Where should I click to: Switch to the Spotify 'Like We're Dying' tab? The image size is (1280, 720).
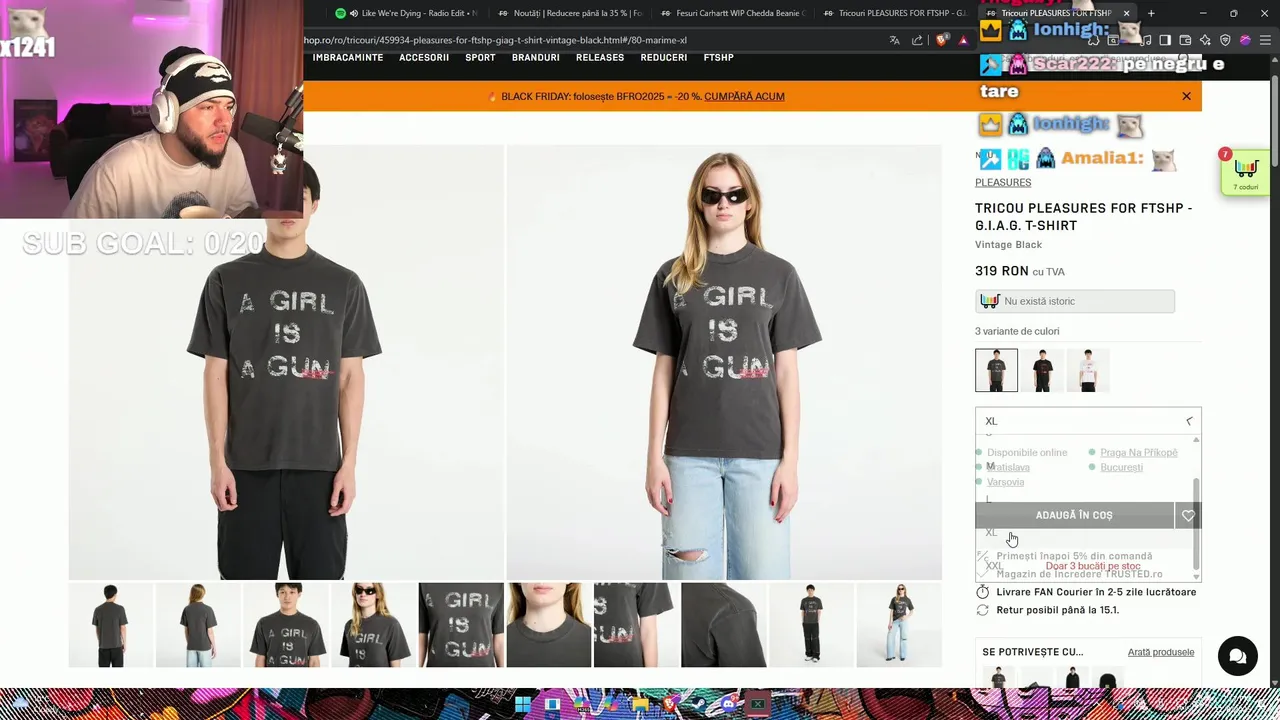[x=407, y=13]
